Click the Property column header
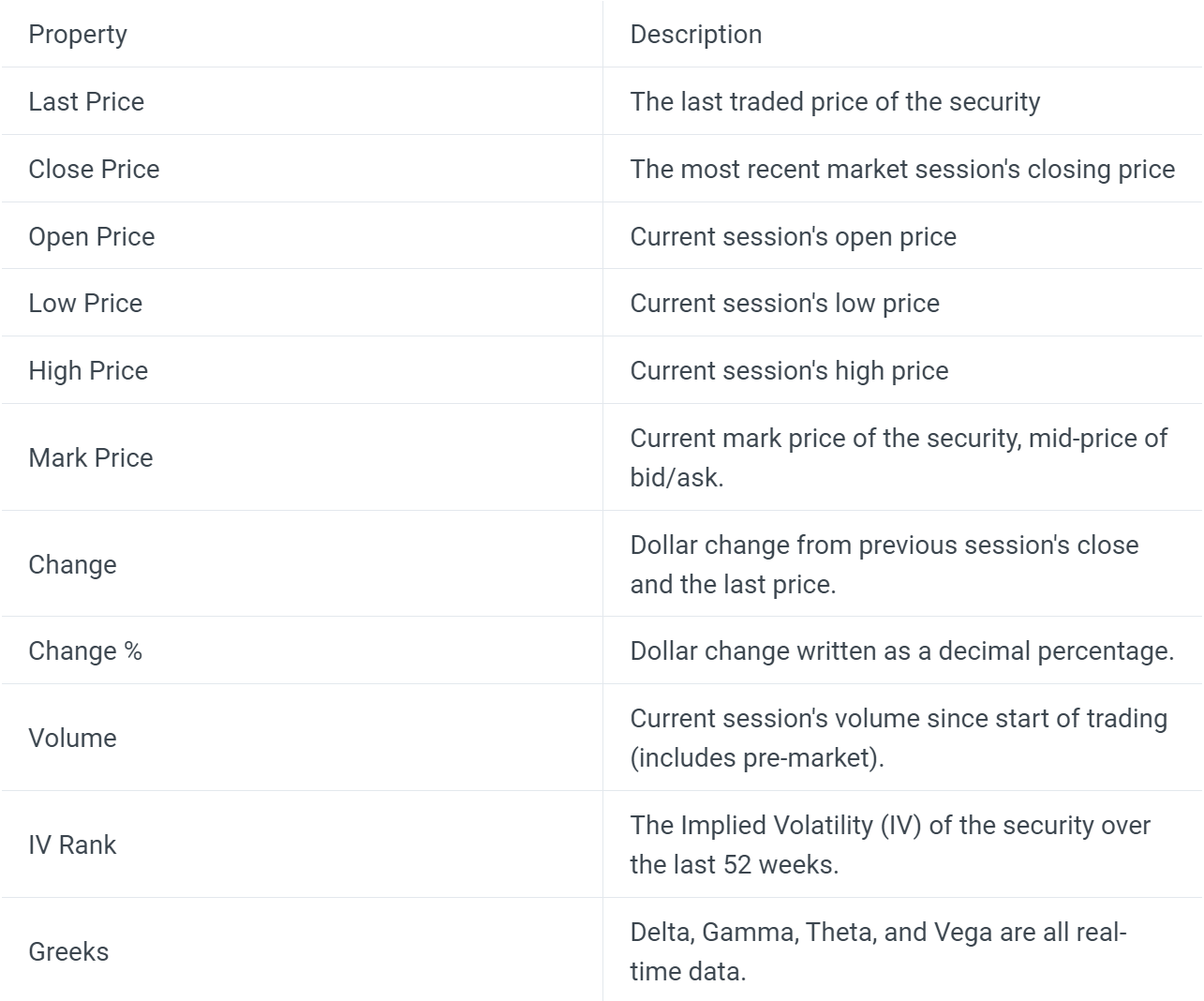This screenshot has width=1204, height=1001. (x=78, y=35)
